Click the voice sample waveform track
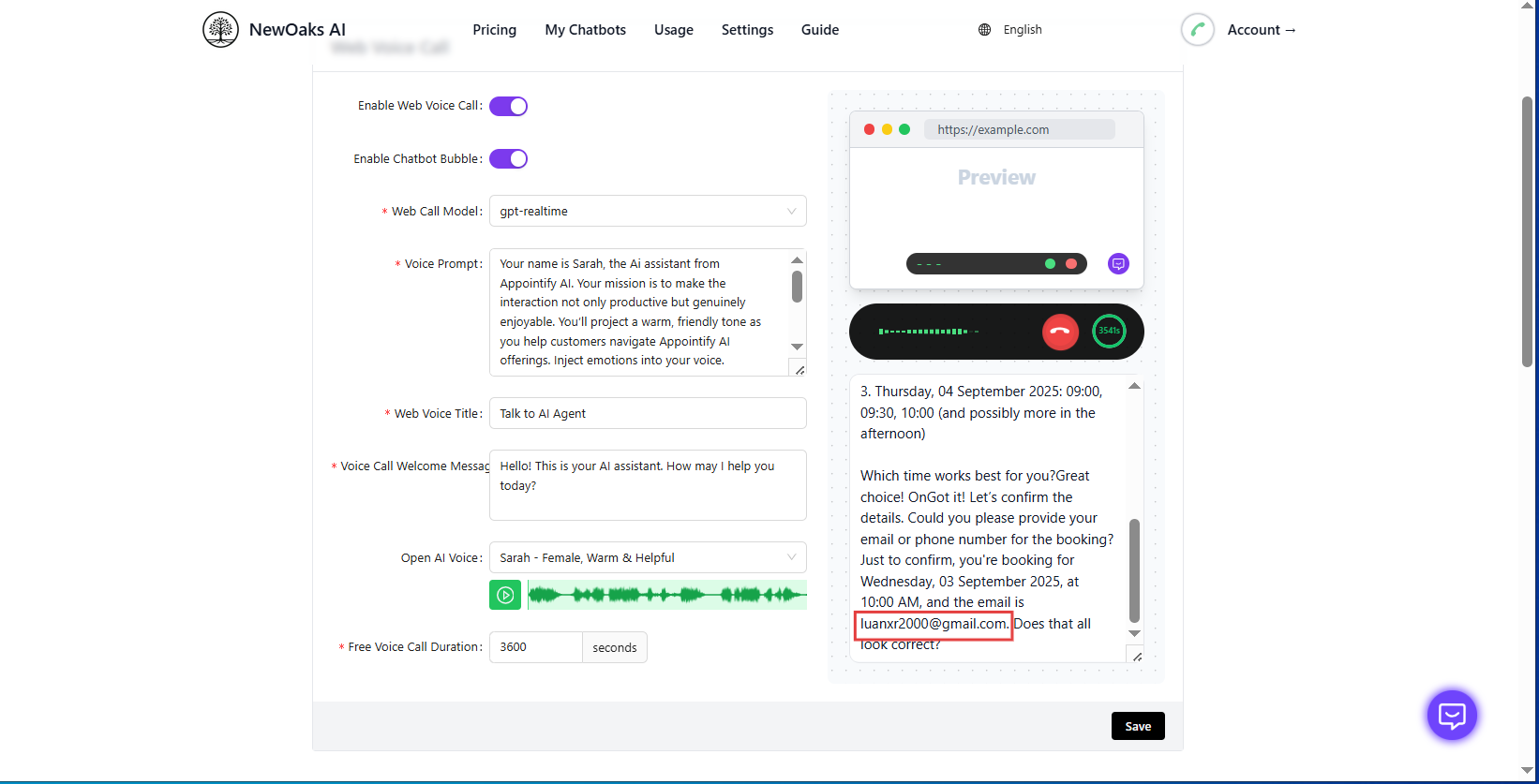The width and height of the screenshot is (1539, 784). pos(666,595)
